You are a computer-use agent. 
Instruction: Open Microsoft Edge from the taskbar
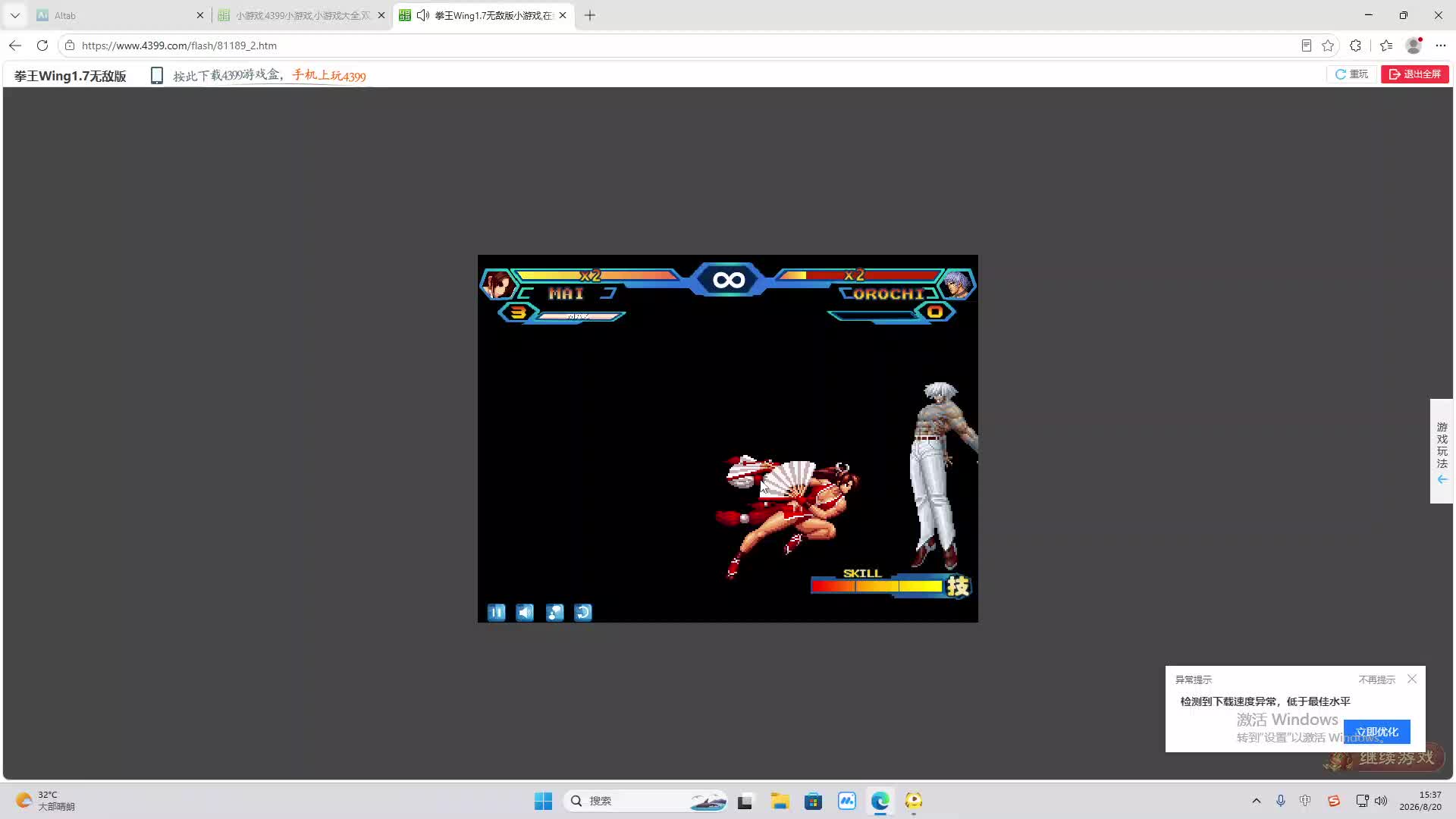click(x=880, y=801)
